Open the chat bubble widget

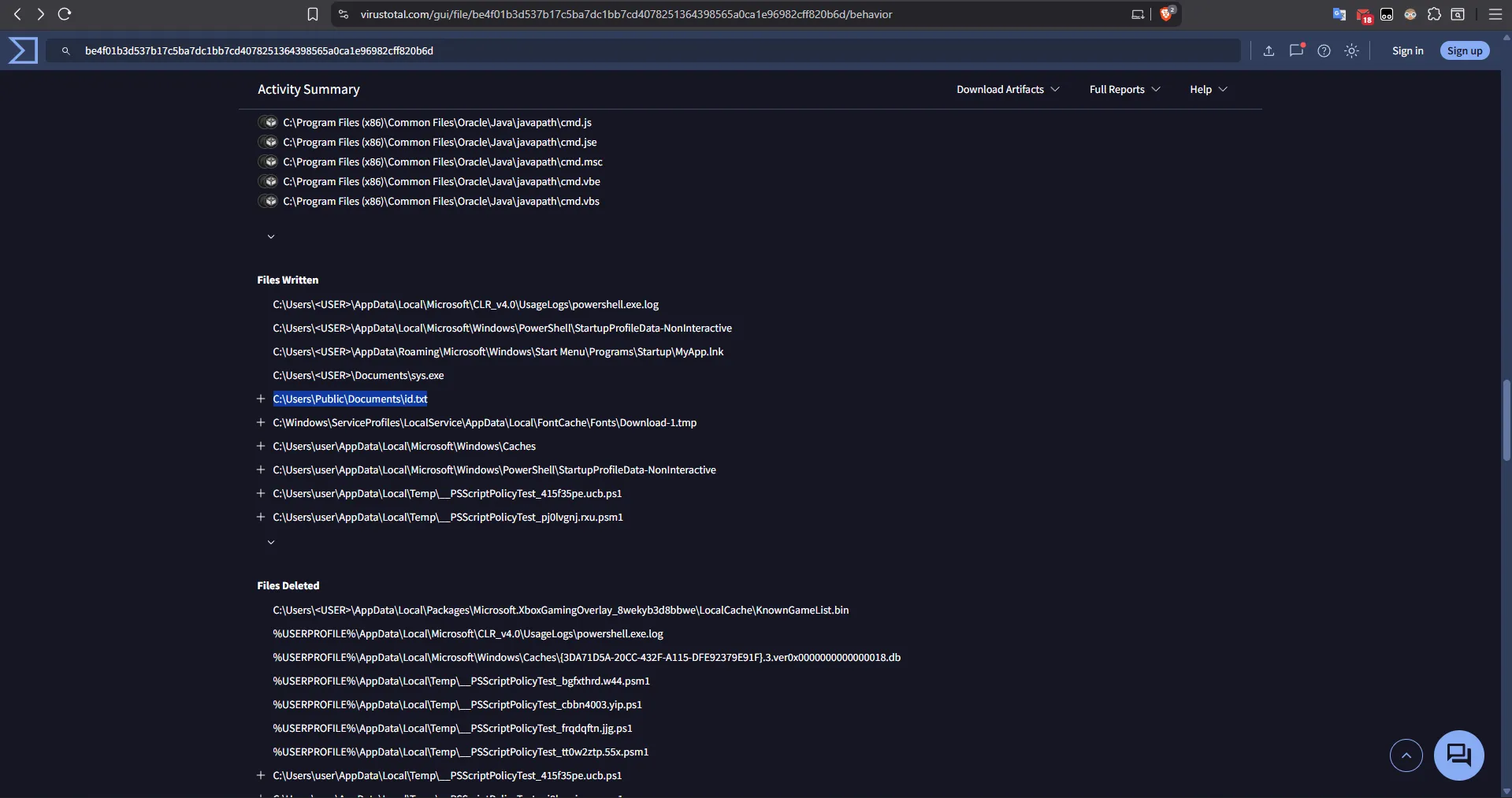click(1458, 755)
